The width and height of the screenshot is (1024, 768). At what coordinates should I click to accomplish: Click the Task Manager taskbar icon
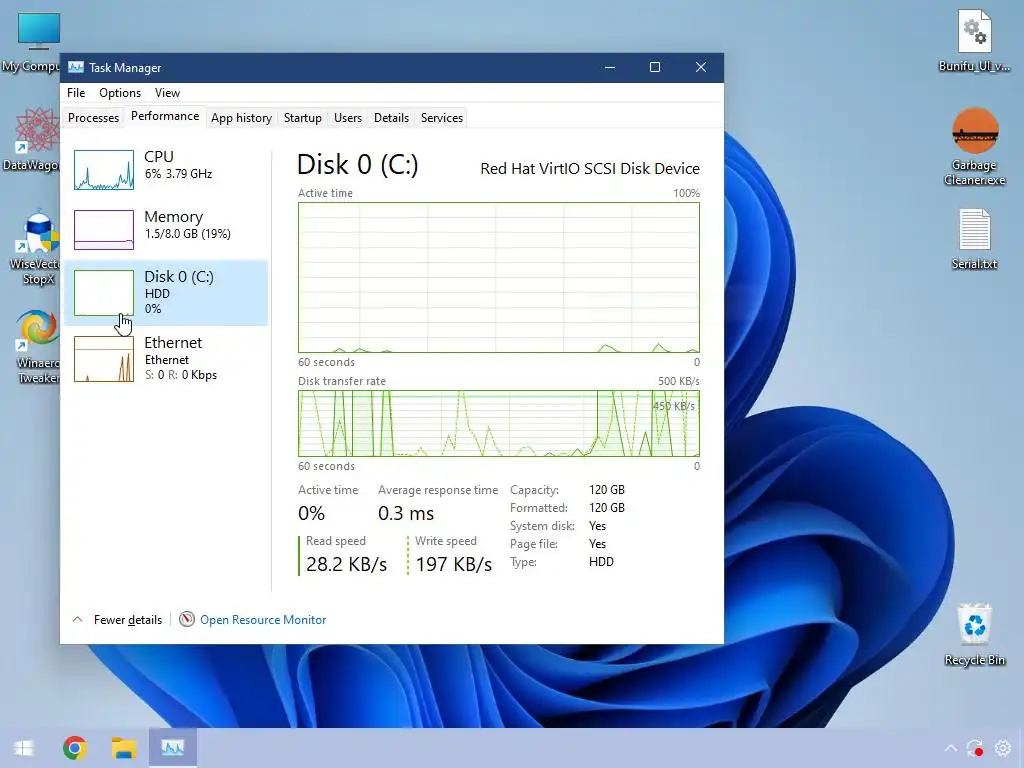[172, 748]
